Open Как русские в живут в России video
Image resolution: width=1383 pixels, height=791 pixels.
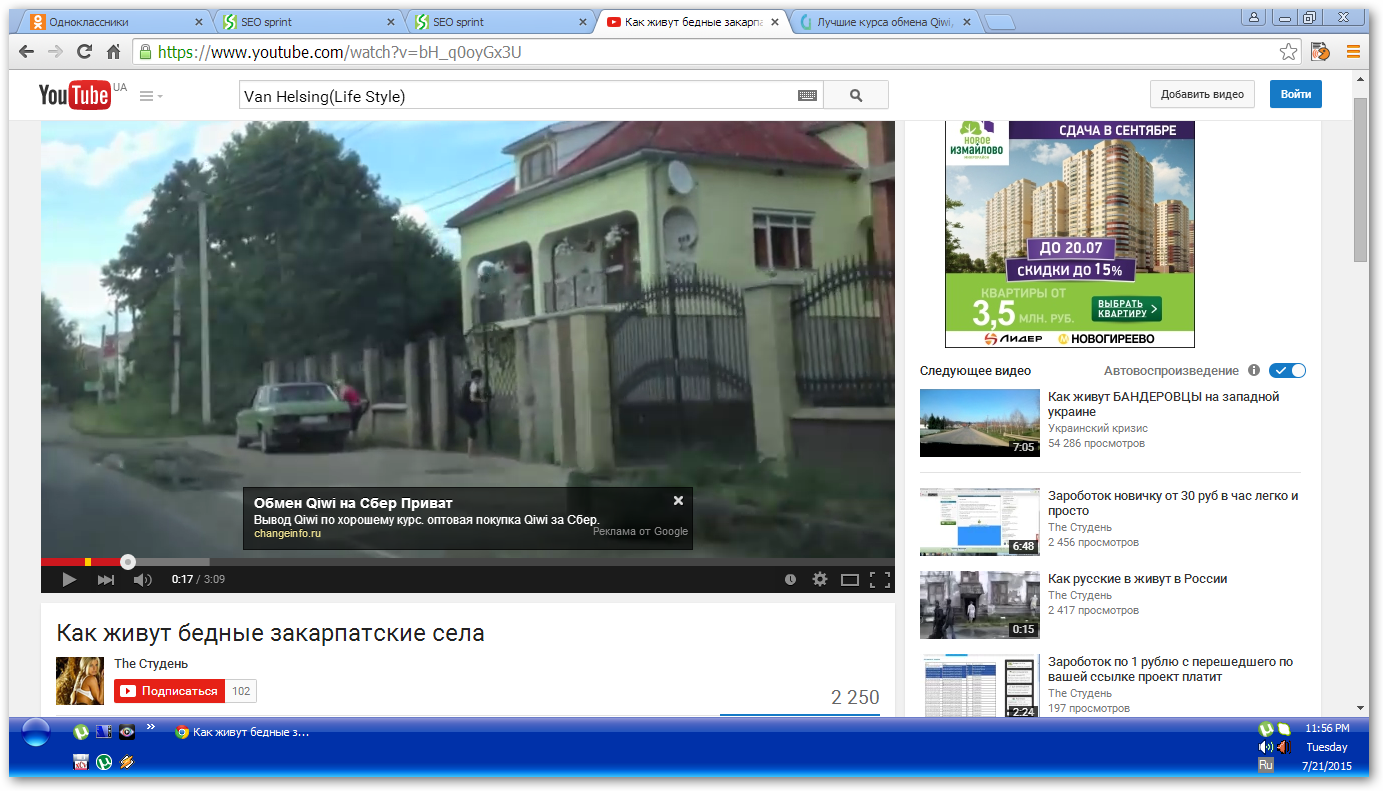(x=1137, y=579)
